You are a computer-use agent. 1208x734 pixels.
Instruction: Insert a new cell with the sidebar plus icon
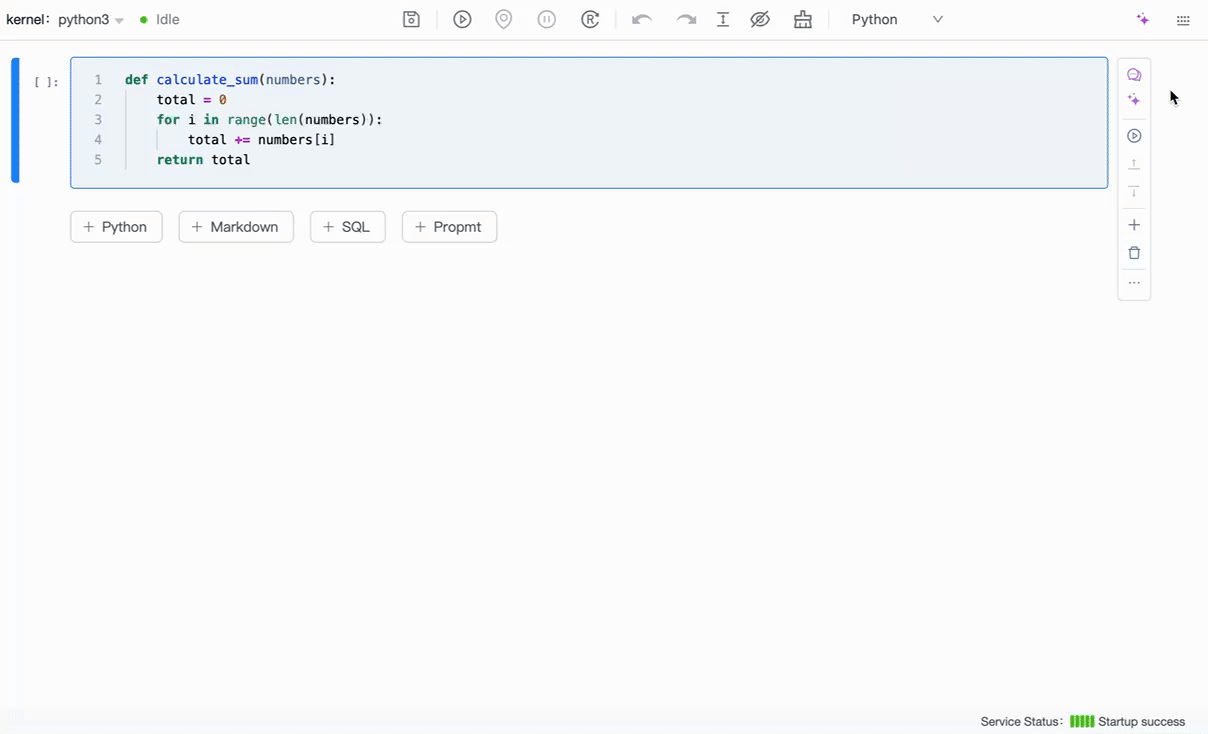pyautogui.click(x=1134, y=225)
